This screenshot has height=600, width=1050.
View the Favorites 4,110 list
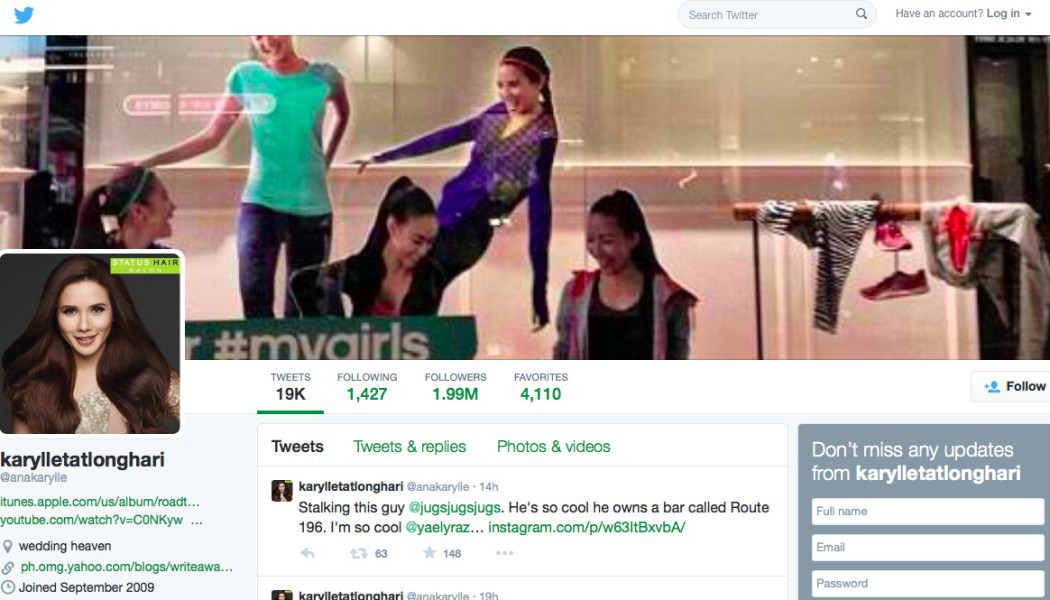coord(540,387)
